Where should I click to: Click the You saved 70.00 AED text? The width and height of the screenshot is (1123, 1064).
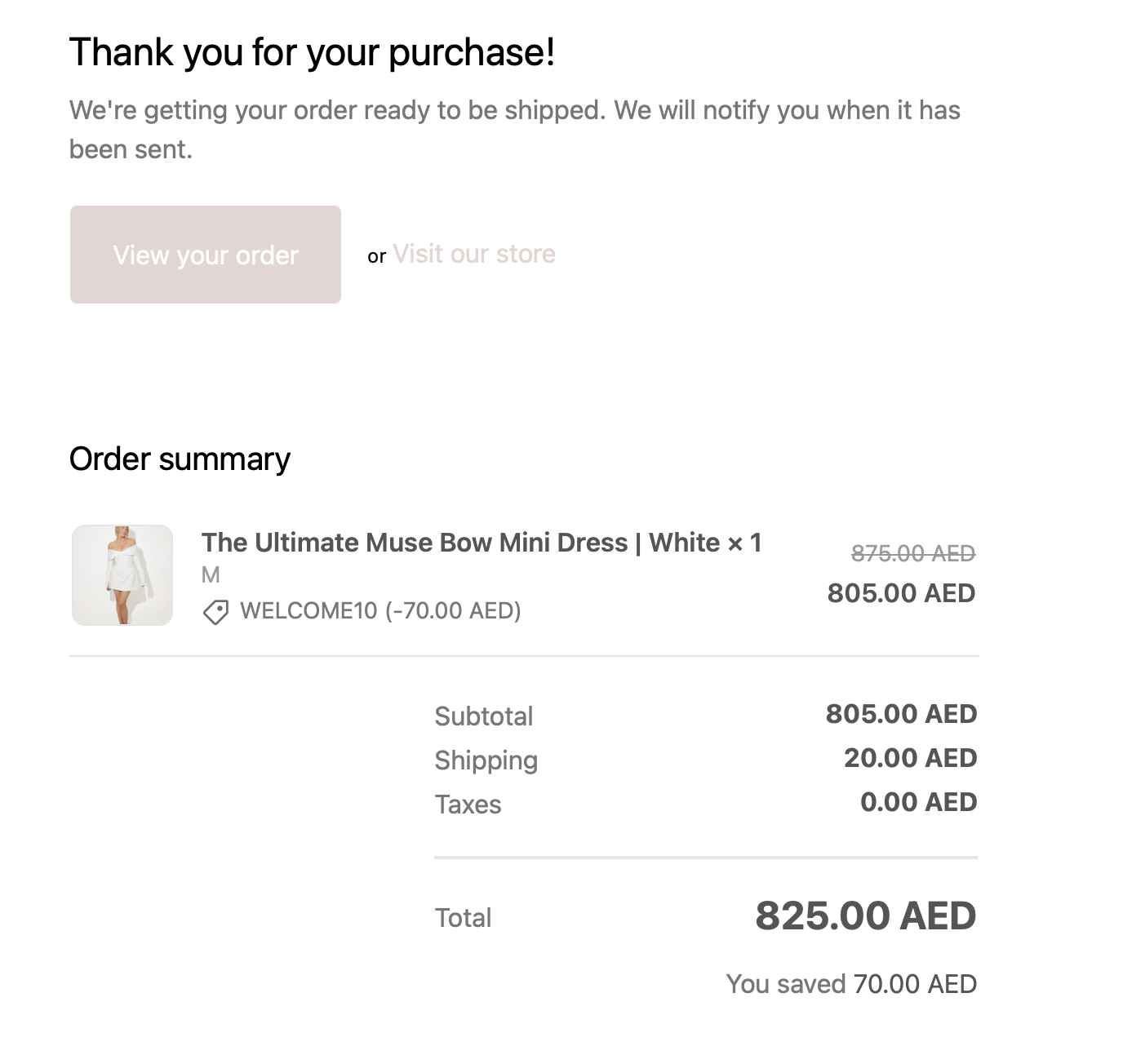pos(851,984)
